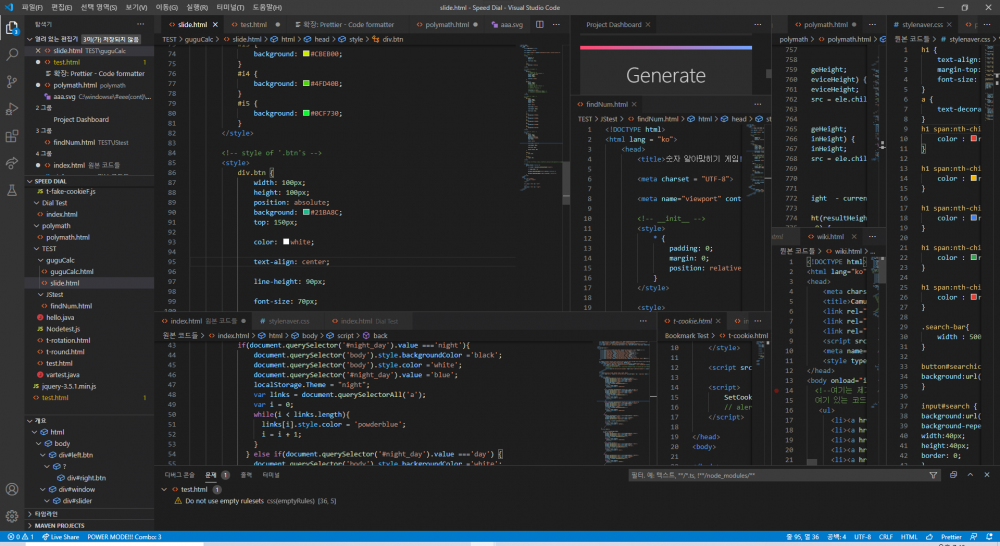Click the filter funnel icon in the Problems panel
Screen dimensions: 1000x546
pos(933,475)
